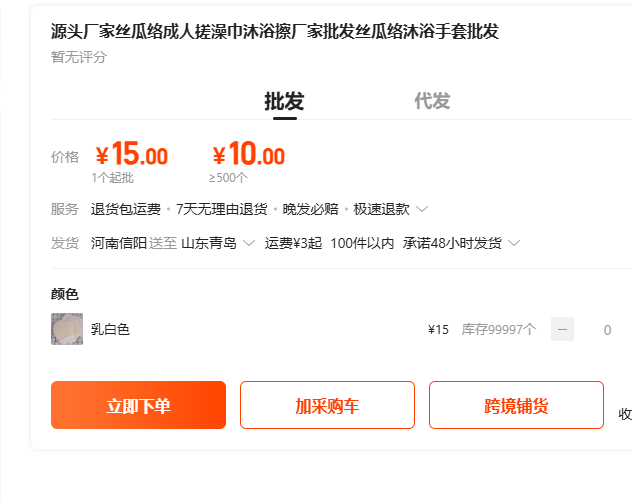Viewport: 632px width, 502px height.
Task: Click the 收 favorite item at right edge
Action: click(624, 414)
